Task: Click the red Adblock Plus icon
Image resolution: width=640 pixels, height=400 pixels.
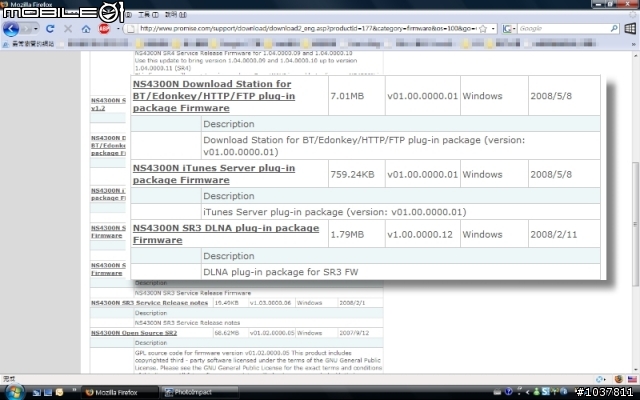Action: pyautogui.click(x=104, y=29)
